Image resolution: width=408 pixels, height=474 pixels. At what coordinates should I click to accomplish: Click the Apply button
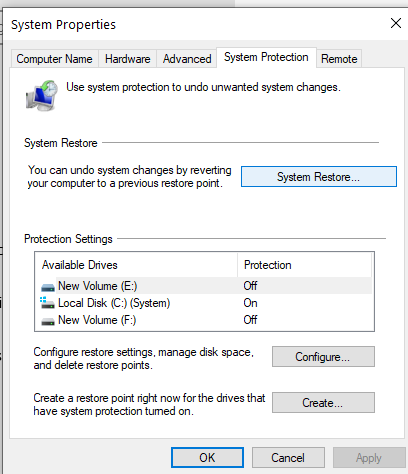click(x=369, y=458)
